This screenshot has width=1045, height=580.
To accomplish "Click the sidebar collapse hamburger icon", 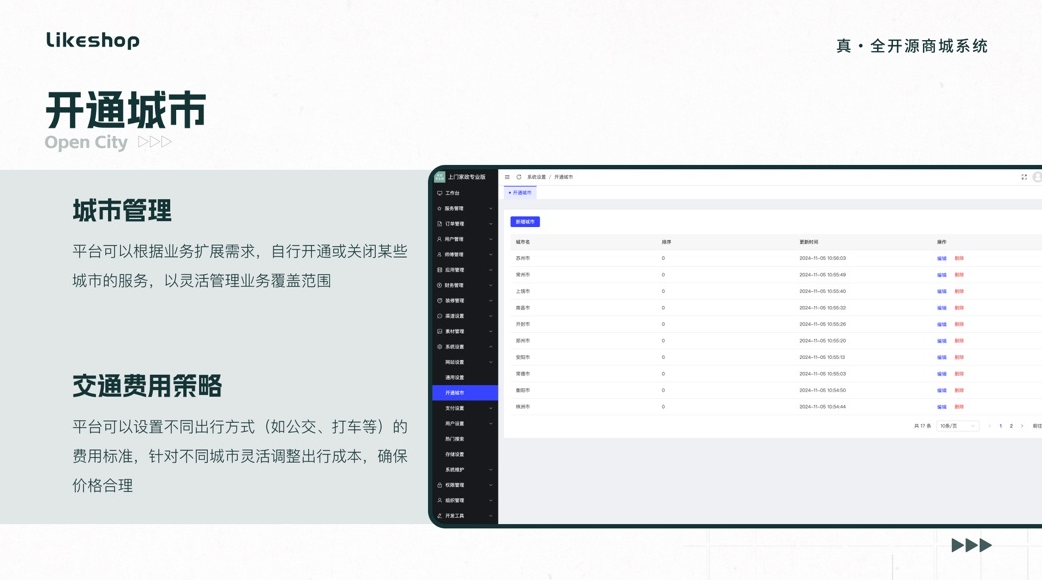I will pos(507,177).
